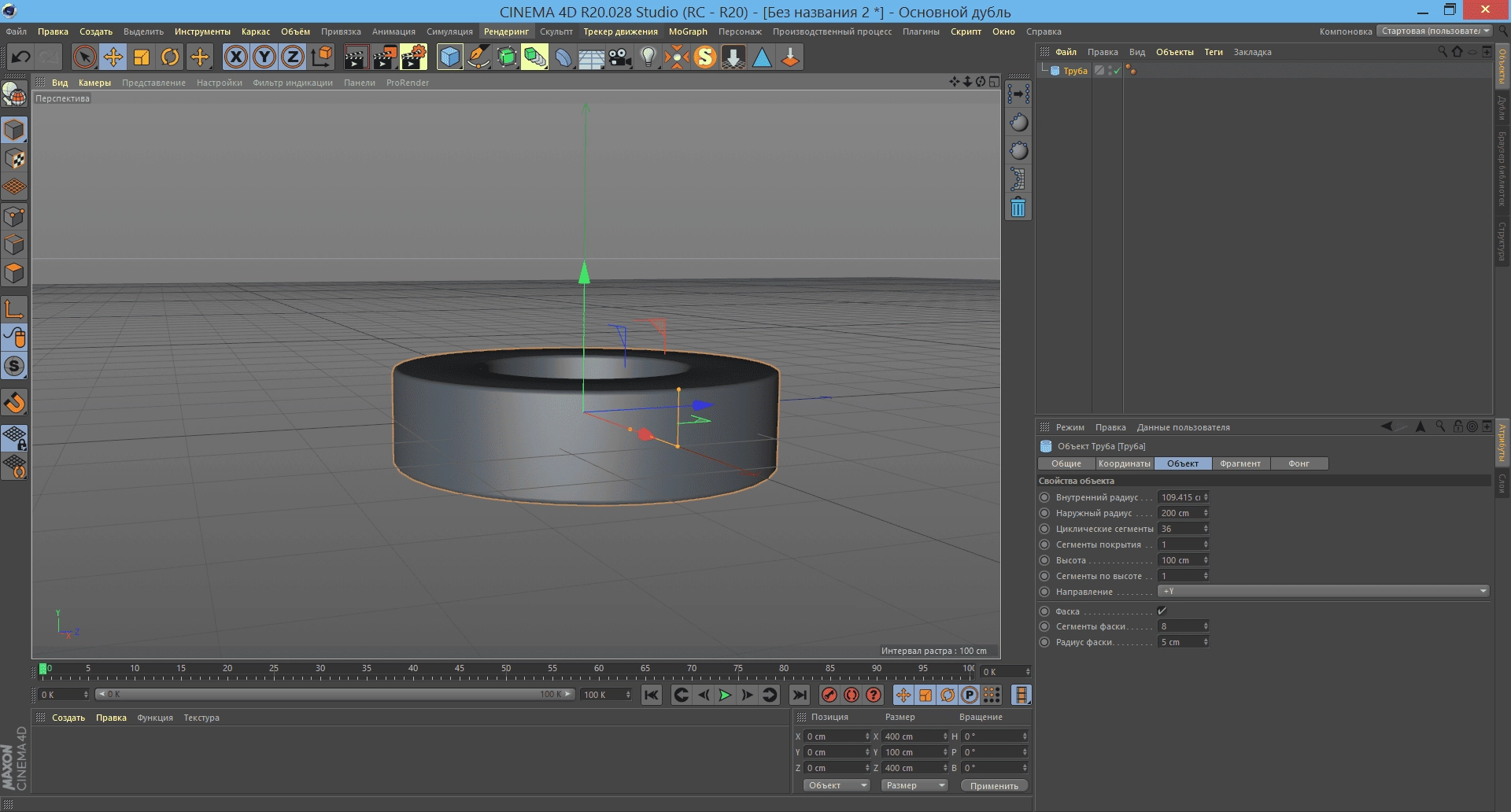Toggle Y axis lock

[x=264, y=57]
